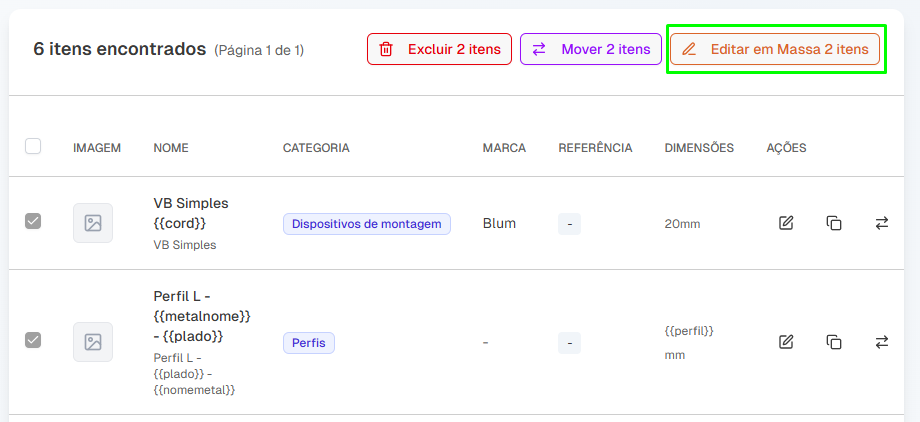Click edit icon for VB Simples row
This screenshot has width=920, height=422.
(x=786, y=223)
